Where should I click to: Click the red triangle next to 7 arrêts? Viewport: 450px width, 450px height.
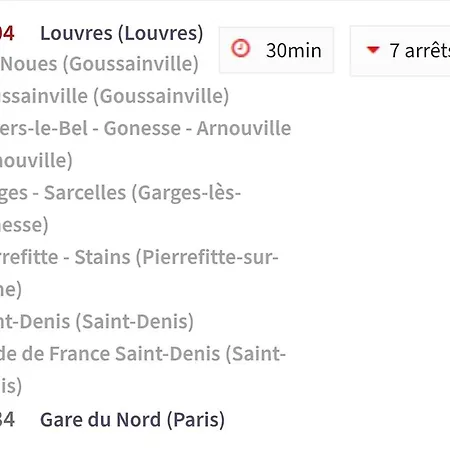tap(373, 50)
